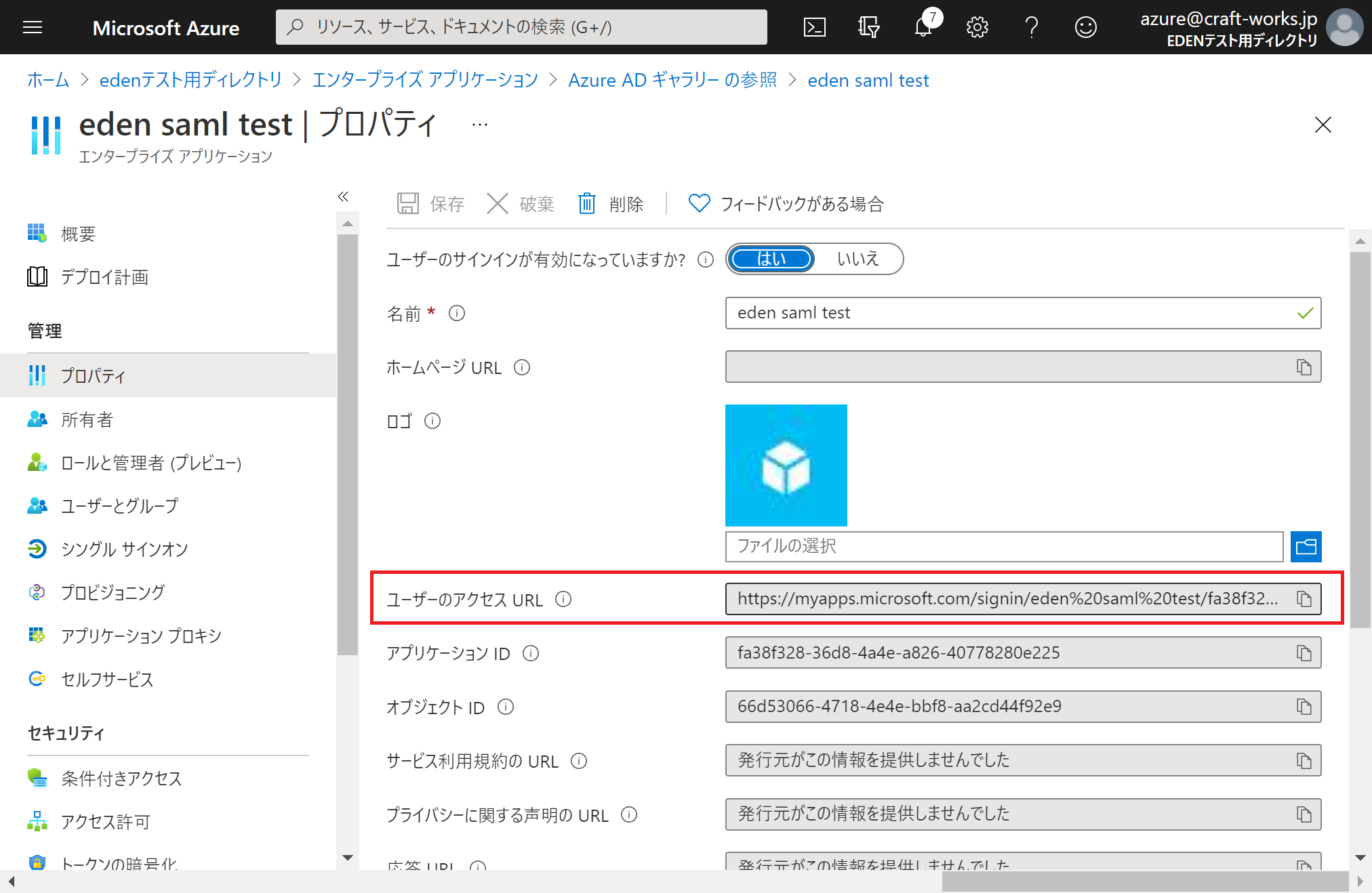Screen dimensions: 1372x893
Task: Open the account avatar menu
Action: click(1344, 27)
